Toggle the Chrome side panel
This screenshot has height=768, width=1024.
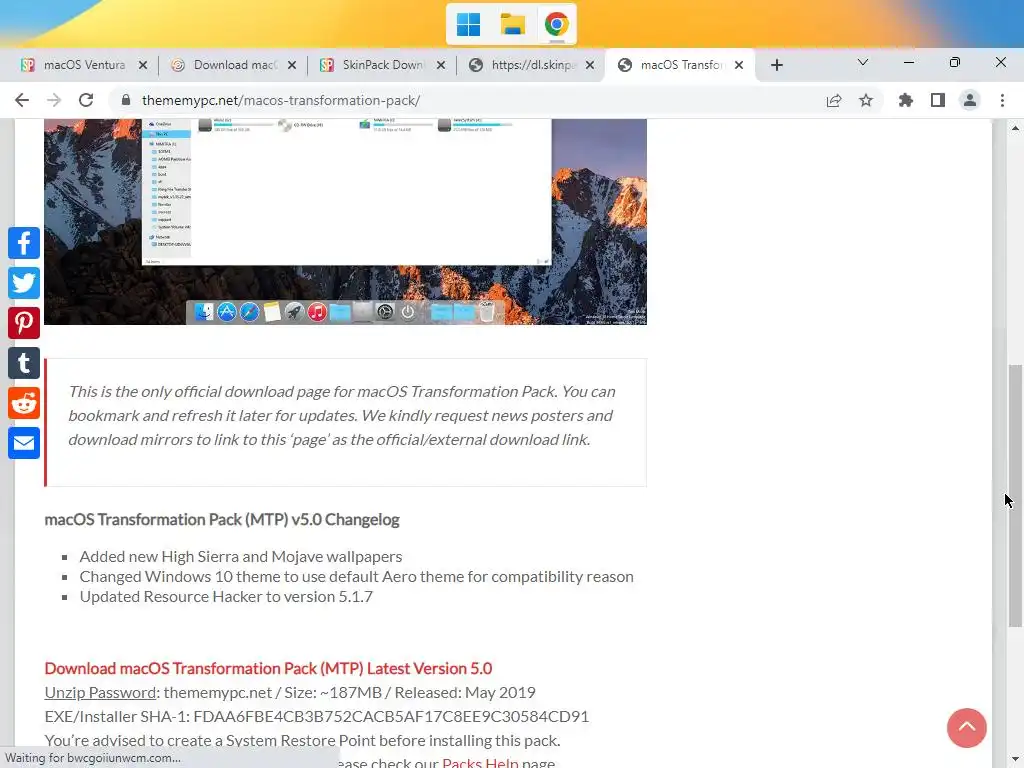[938, 101]
